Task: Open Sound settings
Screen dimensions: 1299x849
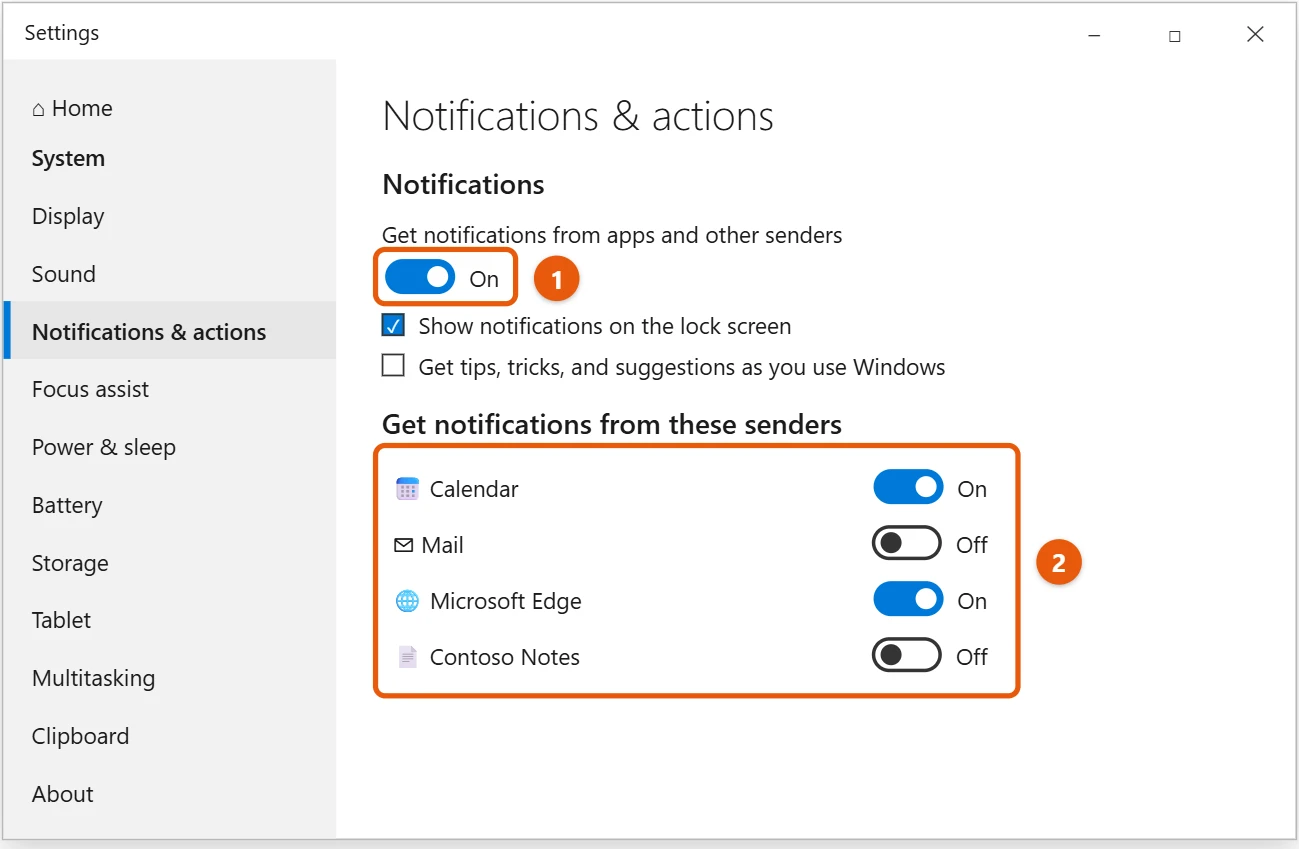Action: [64, 274]
